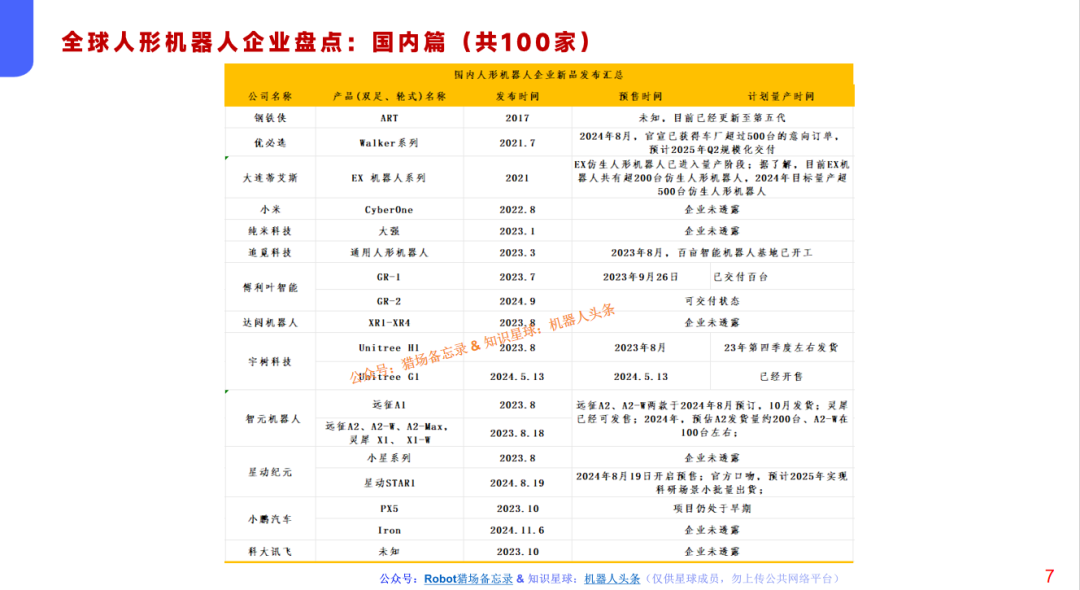Click the company cell 智元机器人
The width and height of the screenshot is (1080, 590).
[x=273, y=419]
